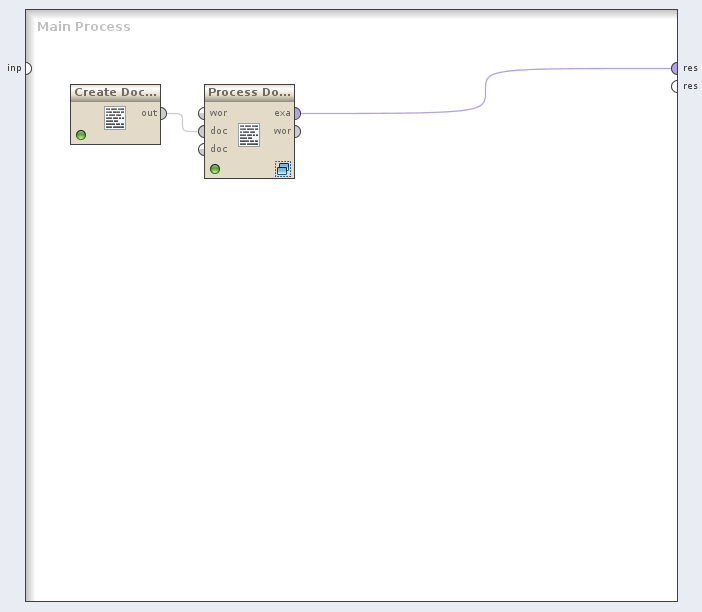Click the document icon in Process Documents operator
Viewport: 702px width, 612px height.
click(249, 135)
